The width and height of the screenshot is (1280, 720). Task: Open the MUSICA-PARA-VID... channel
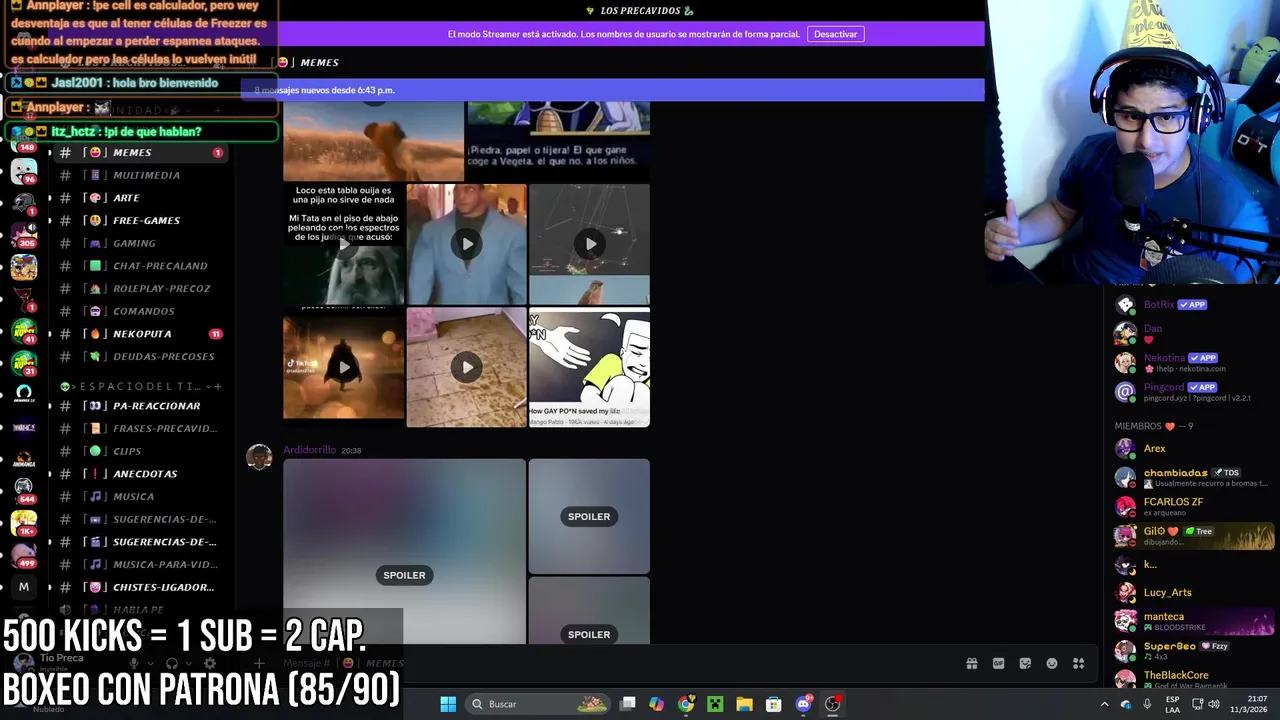(140, 564)
